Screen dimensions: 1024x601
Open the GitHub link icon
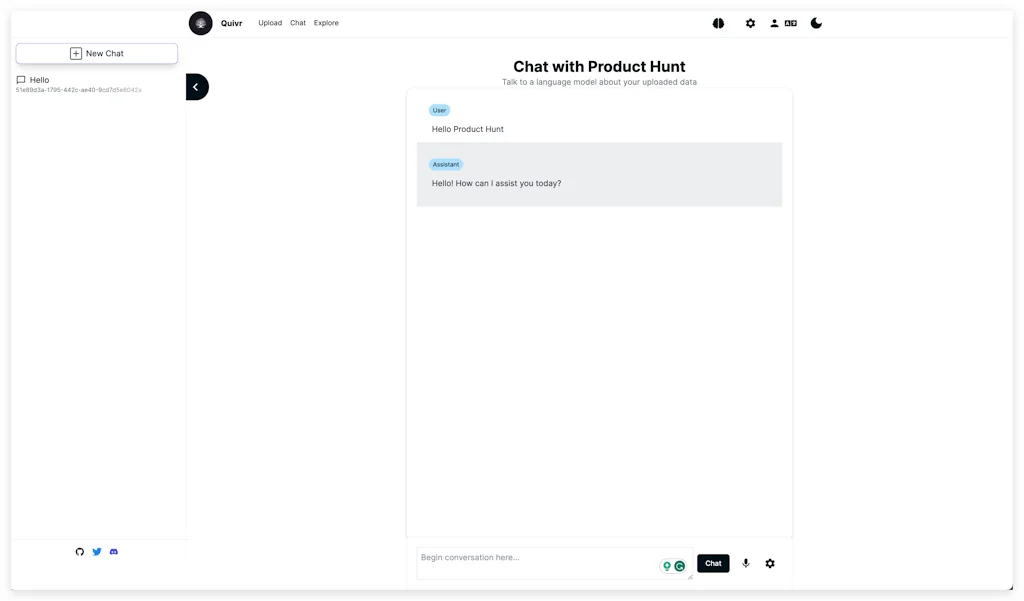[80, 552]
